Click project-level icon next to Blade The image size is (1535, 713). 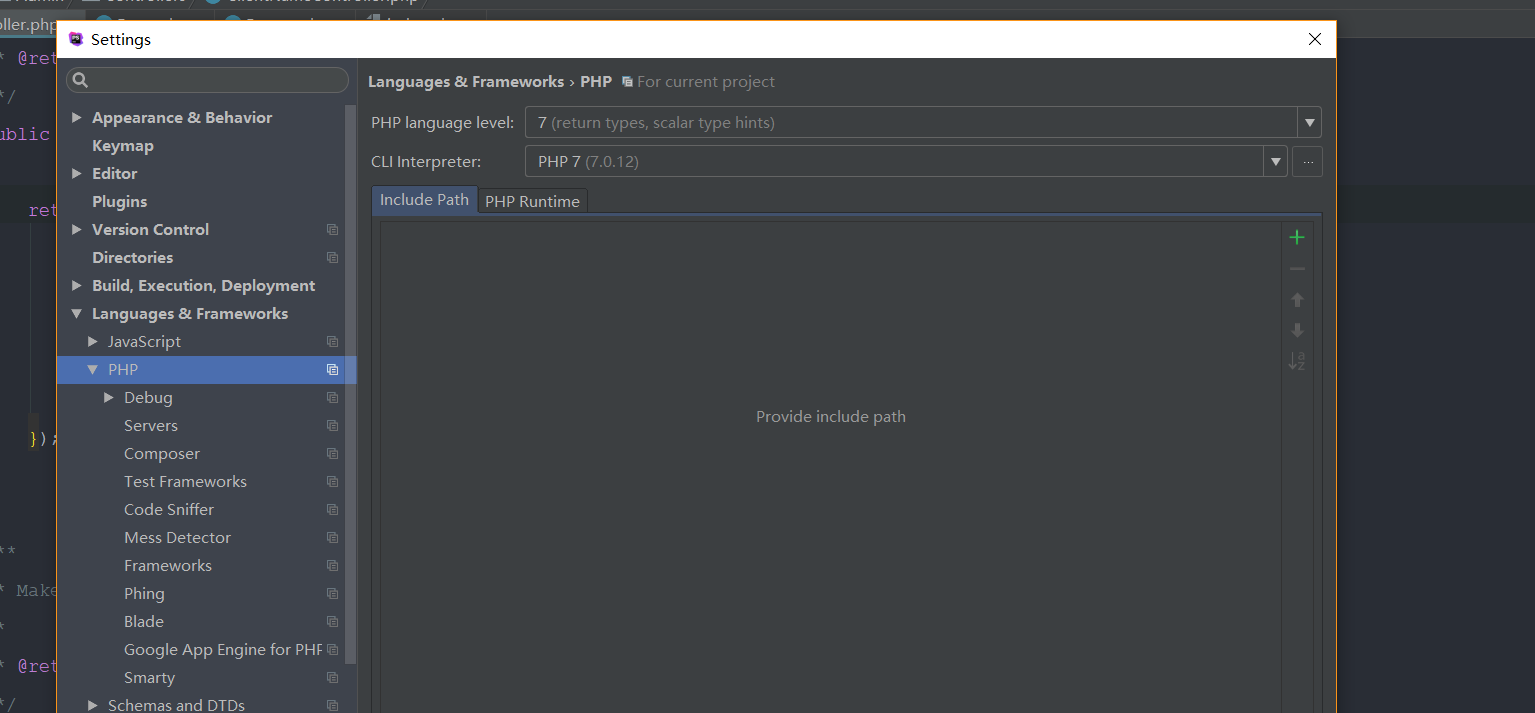pos(333,622)
